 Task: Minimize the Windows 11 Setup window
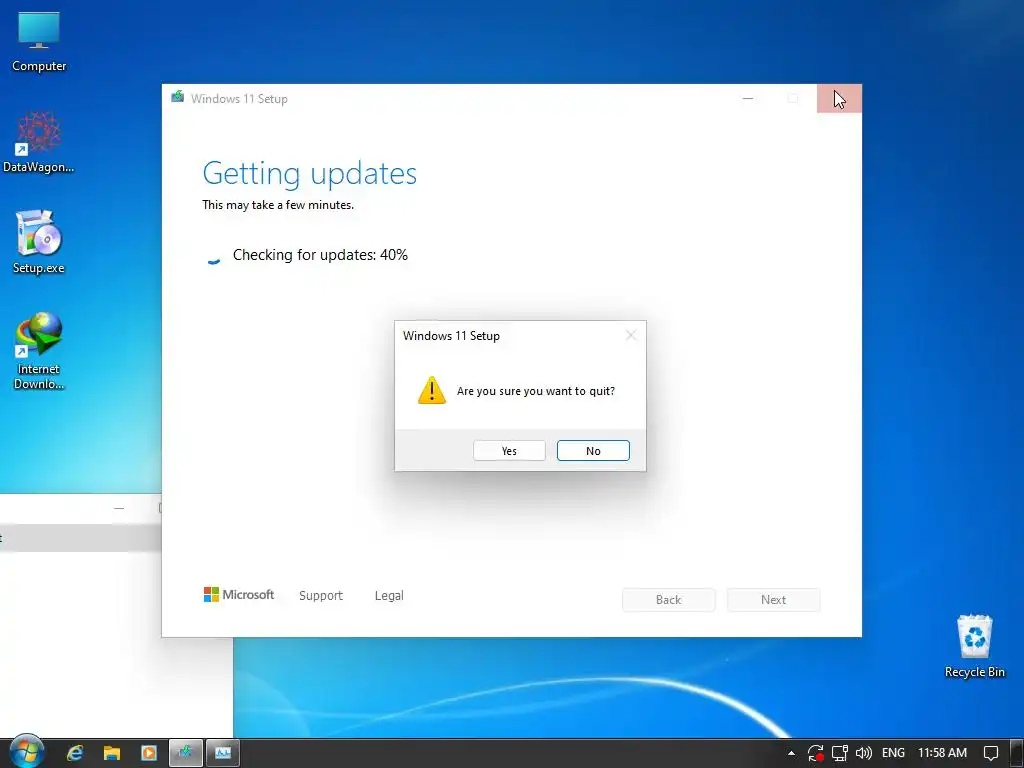(x=748, y=99)
